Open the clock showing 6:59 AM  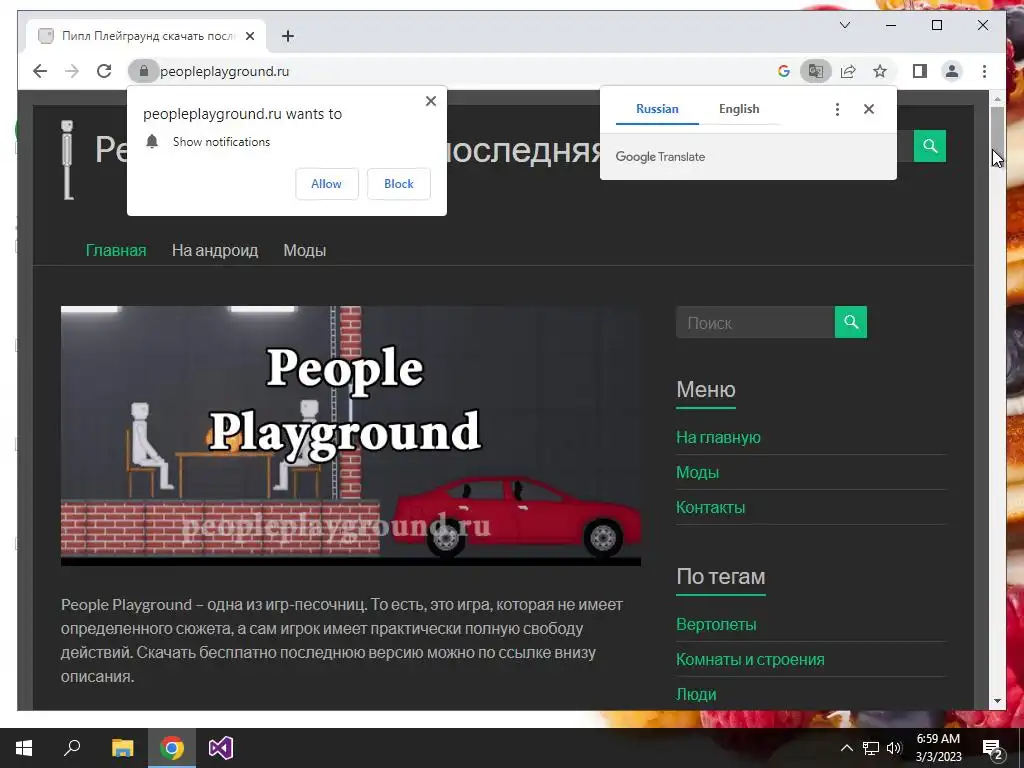pyautogui.click(x=938, y=748)
